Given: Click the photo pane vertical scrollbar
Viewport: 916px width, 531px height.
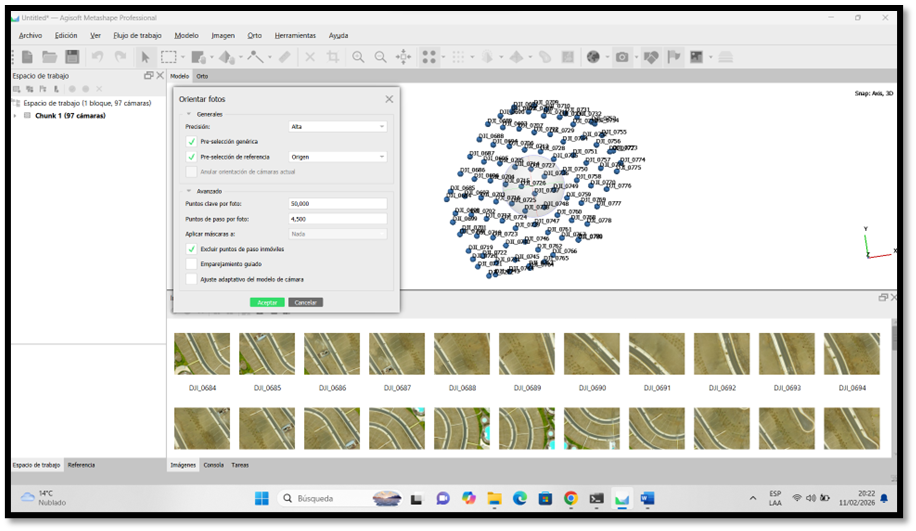Looking at the screenshot, I should click(x=894, y=386).
